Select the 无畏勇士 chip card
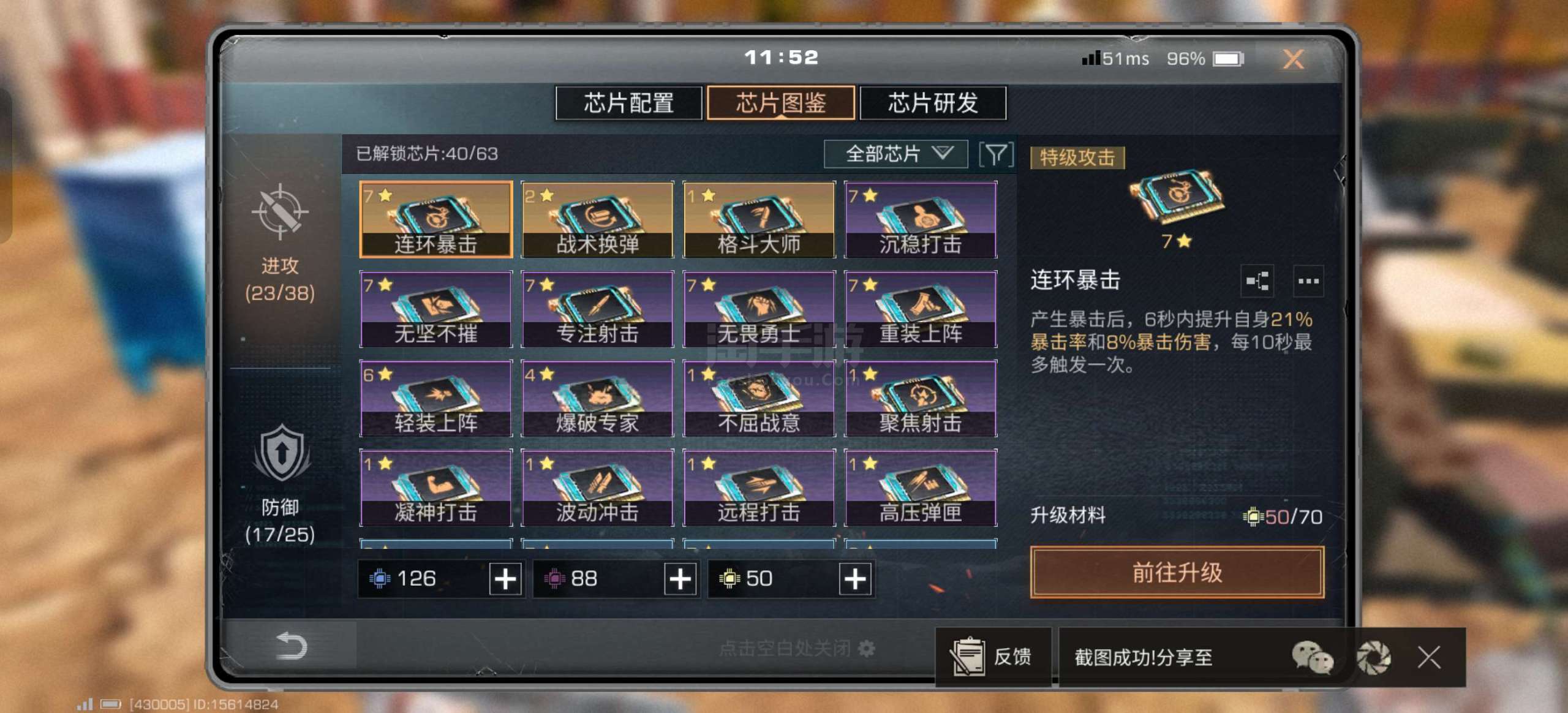 click(x=759, y=309)
